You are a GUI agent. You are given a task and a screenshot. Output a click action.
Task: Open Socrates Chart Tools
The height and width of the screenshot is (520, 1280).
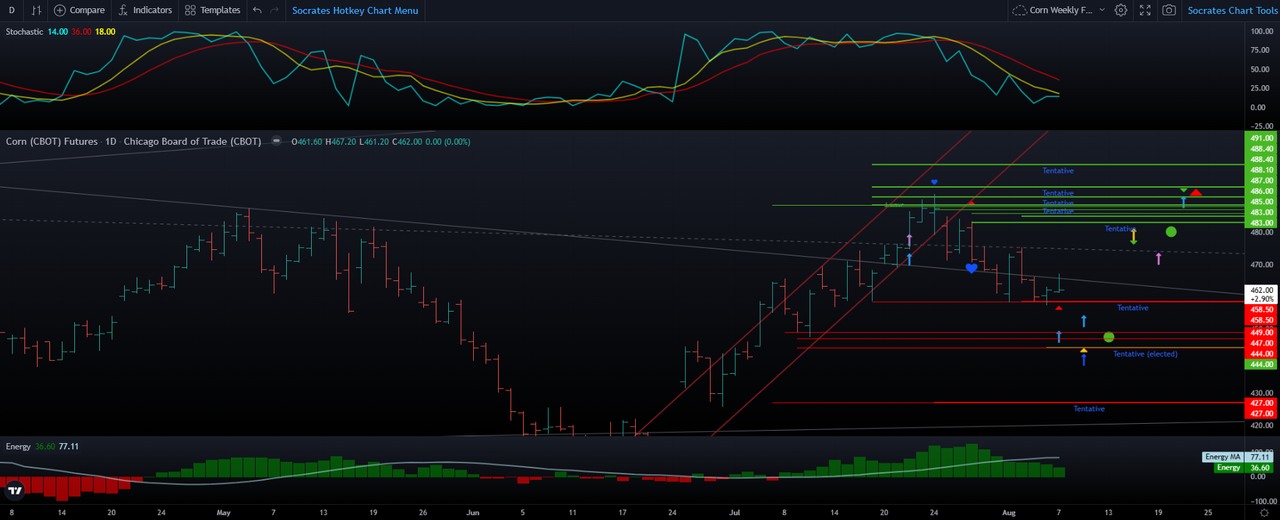(1232, 10)
